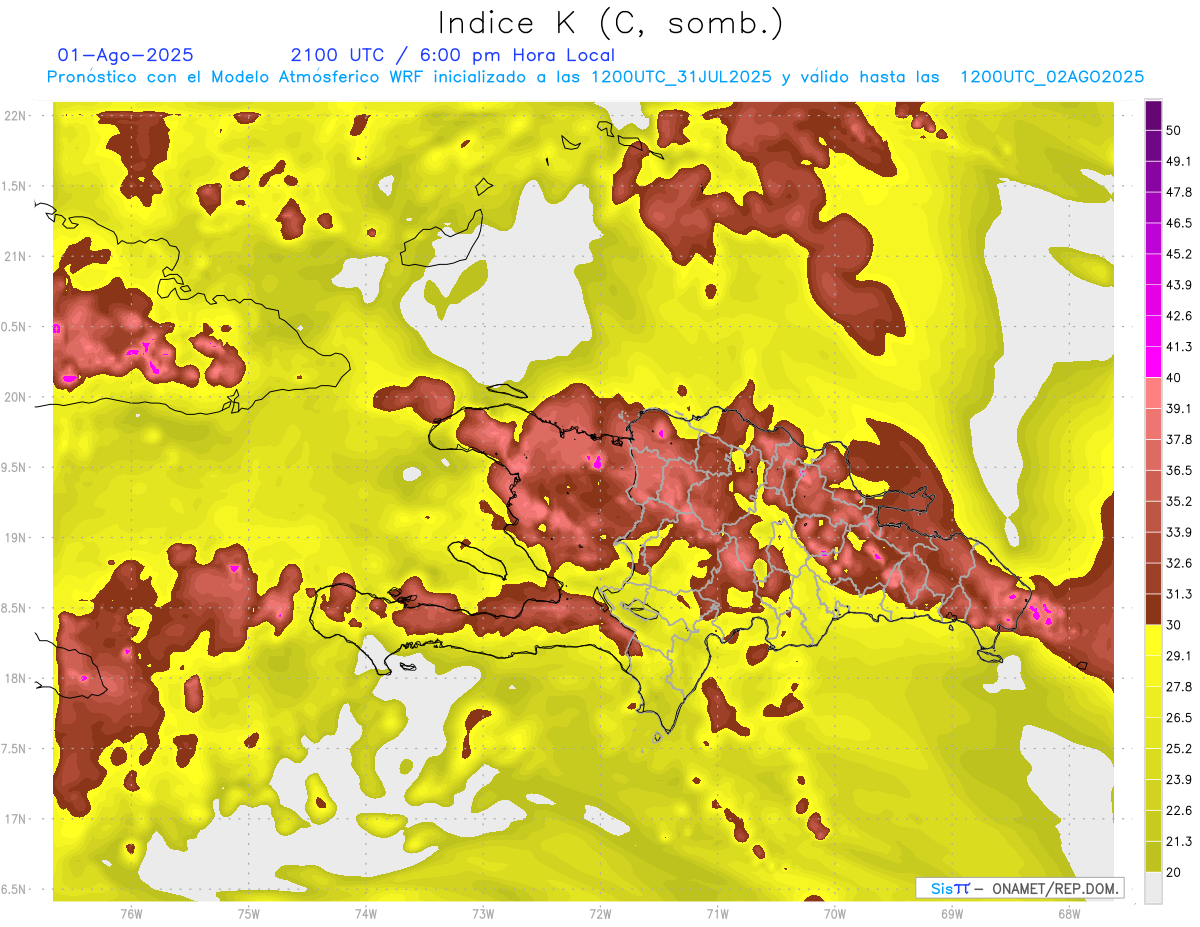Click the "21N" latitude label

[x=15, y=256]
